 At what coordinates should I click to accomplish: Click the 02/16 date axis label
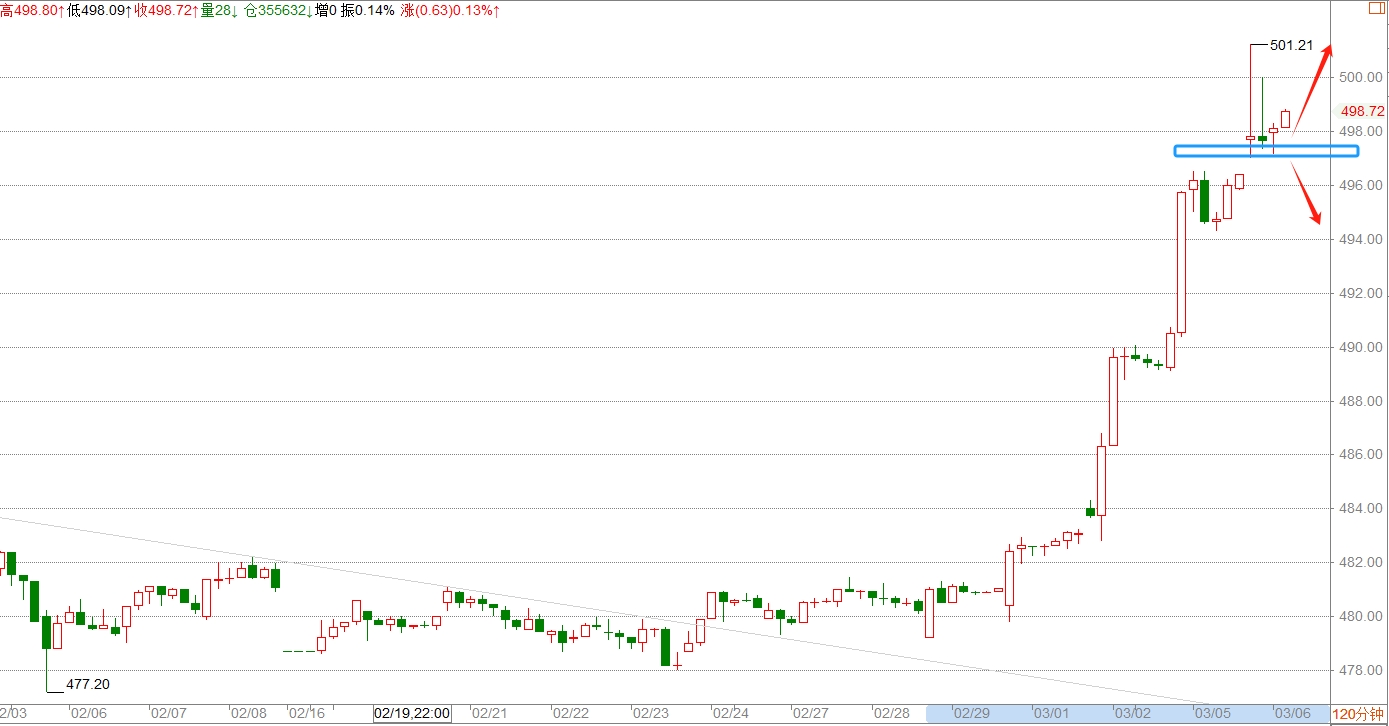click(307, 714)
